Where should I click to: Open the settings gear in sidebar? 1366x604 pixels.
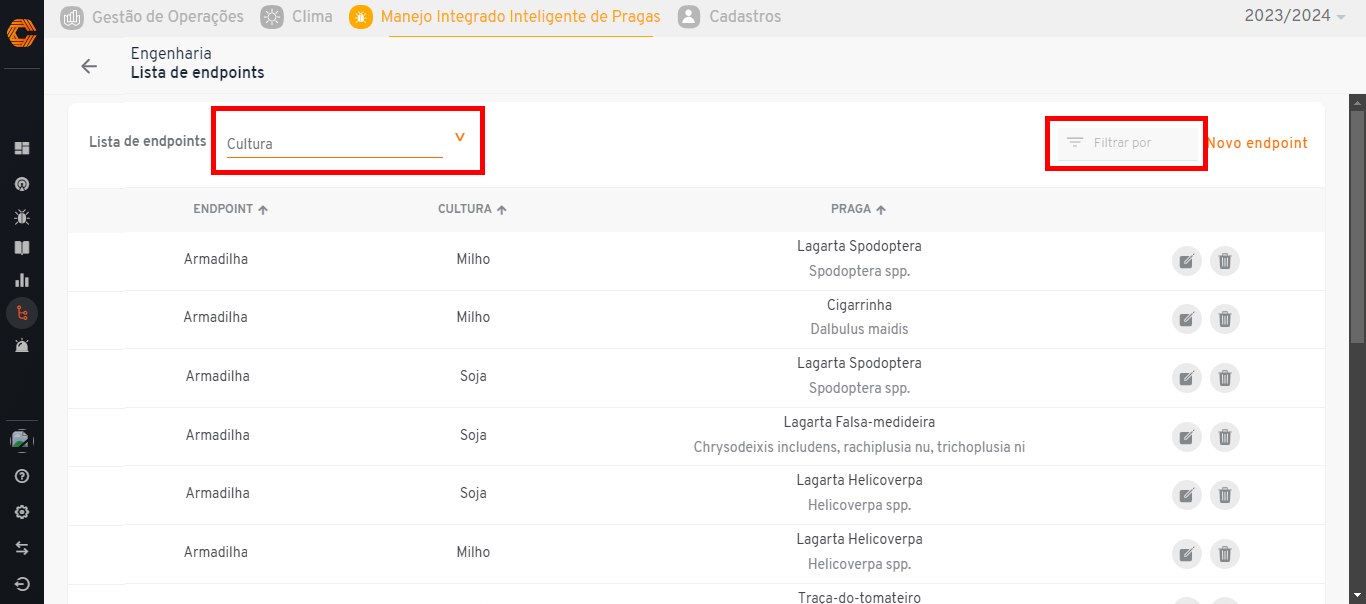click(22, 512)
